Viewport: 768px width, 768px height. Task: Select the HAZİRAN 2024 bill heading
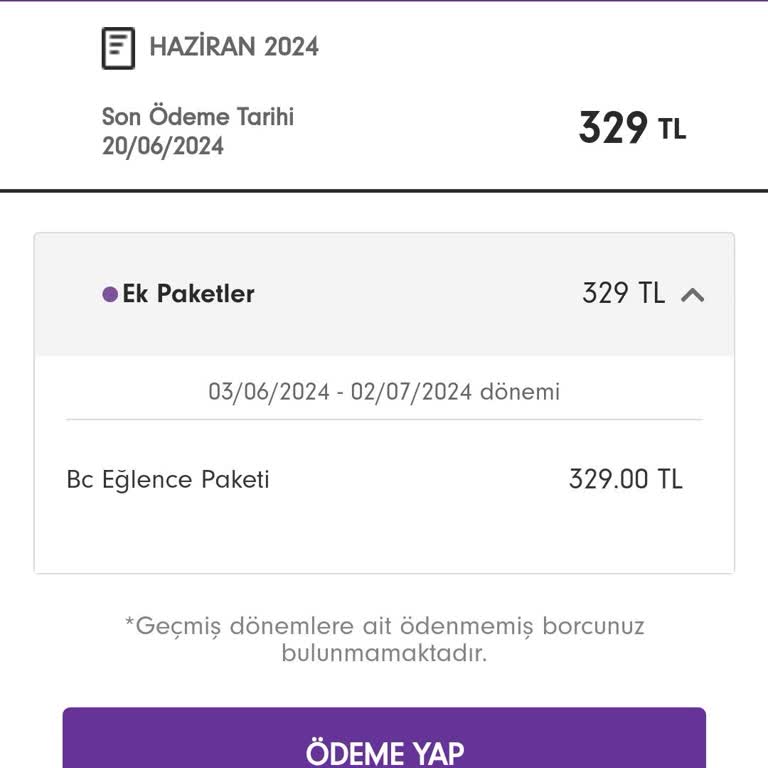(234, 47)
